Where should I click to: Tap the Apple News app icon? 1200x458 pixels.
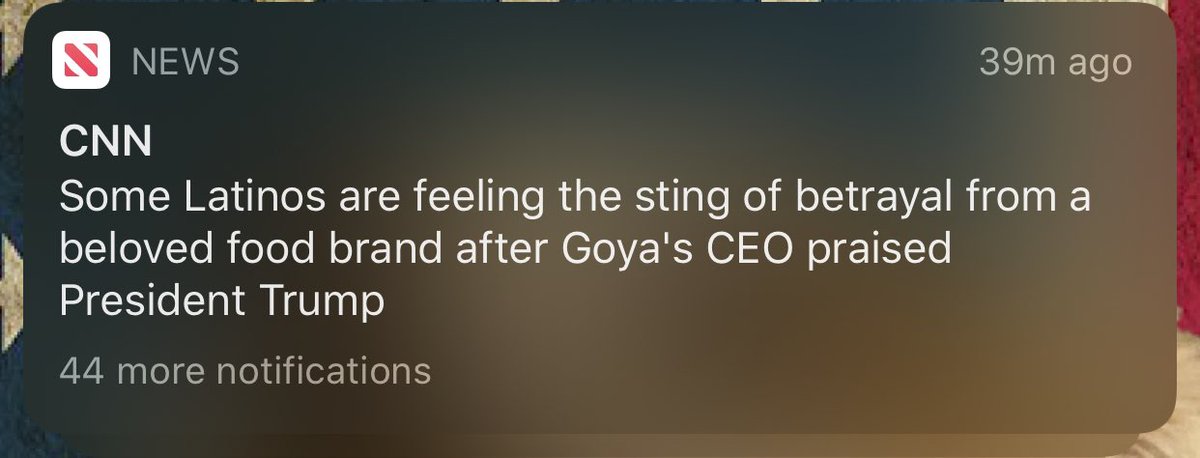click(81, 63)
